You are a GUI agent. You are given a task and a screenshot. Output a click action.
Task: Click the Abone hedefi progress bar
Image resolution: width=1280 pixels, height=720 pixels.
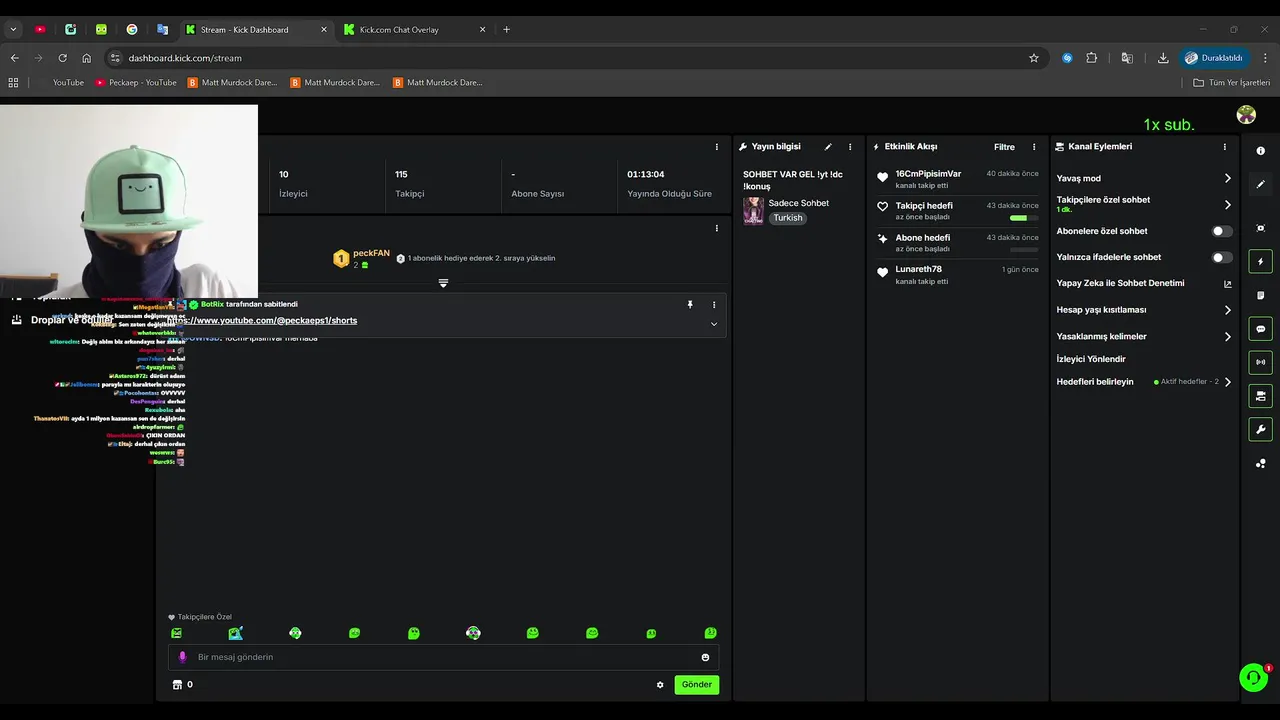(x=1024, y=250)
